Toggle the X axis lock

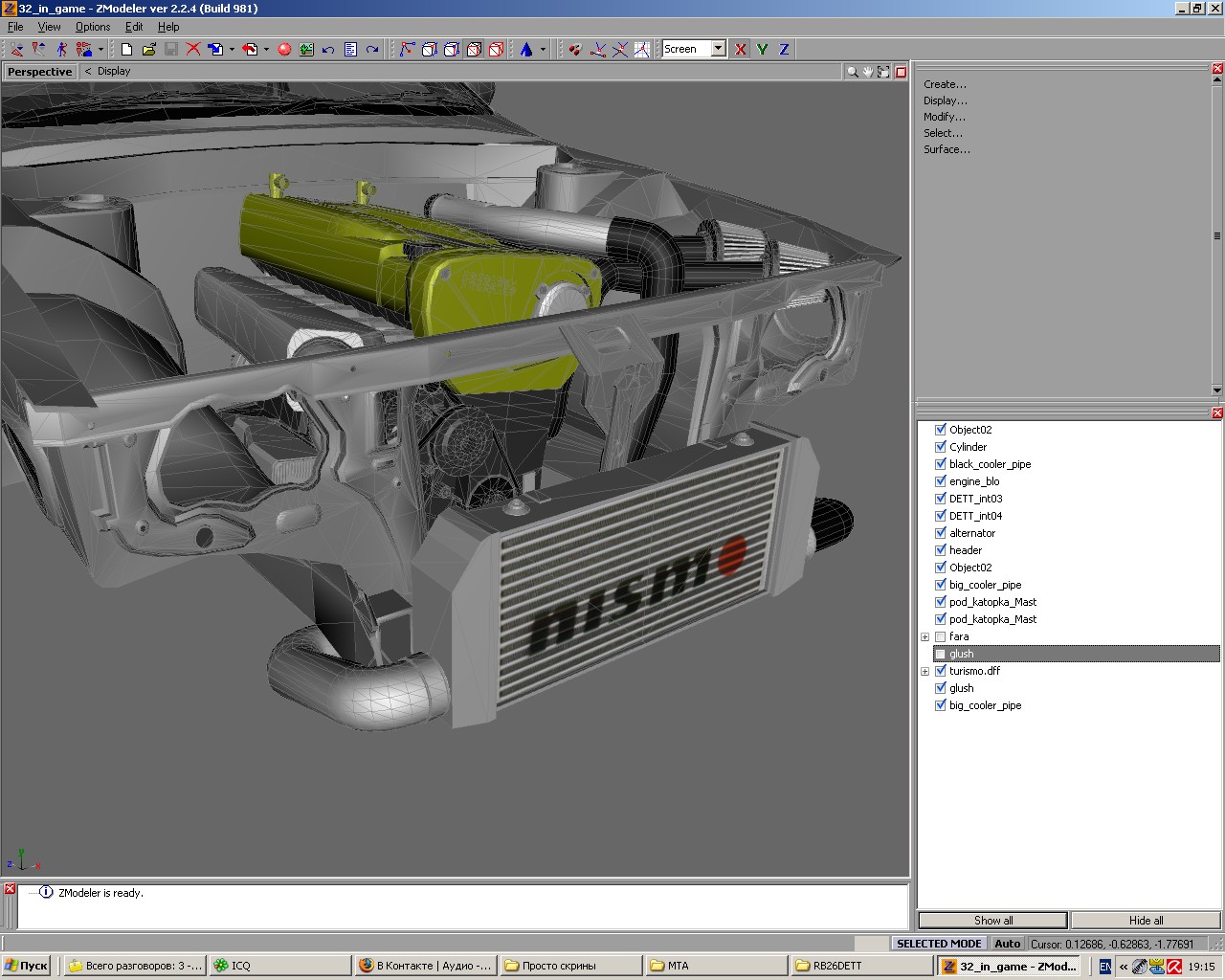(741, 49)
